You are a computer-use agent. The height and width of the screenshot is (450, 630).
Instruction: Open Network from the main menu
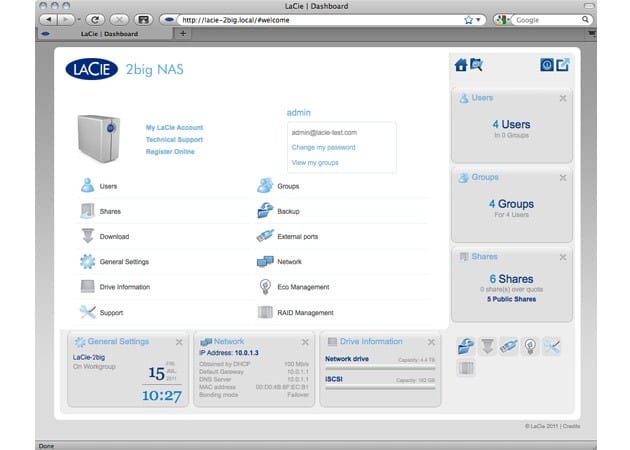tap(289, 262)
